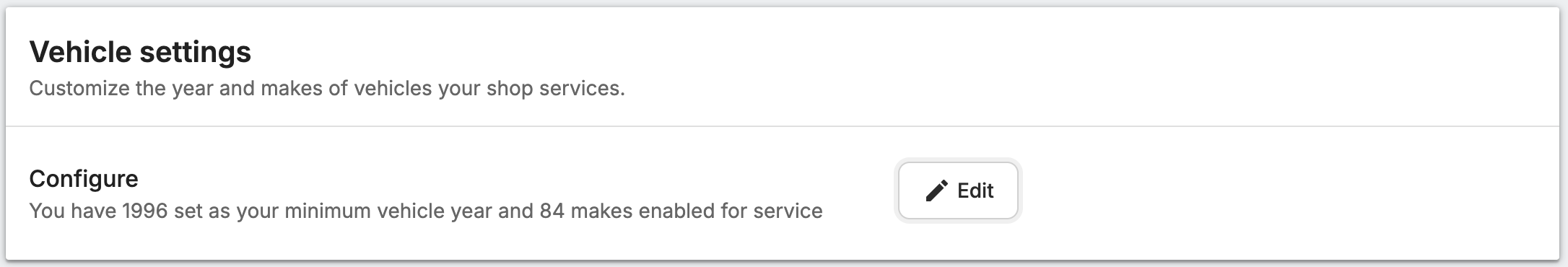Click the 1996 year value in description
This screenshot has height=267, width=1568.
pos(145,211)
